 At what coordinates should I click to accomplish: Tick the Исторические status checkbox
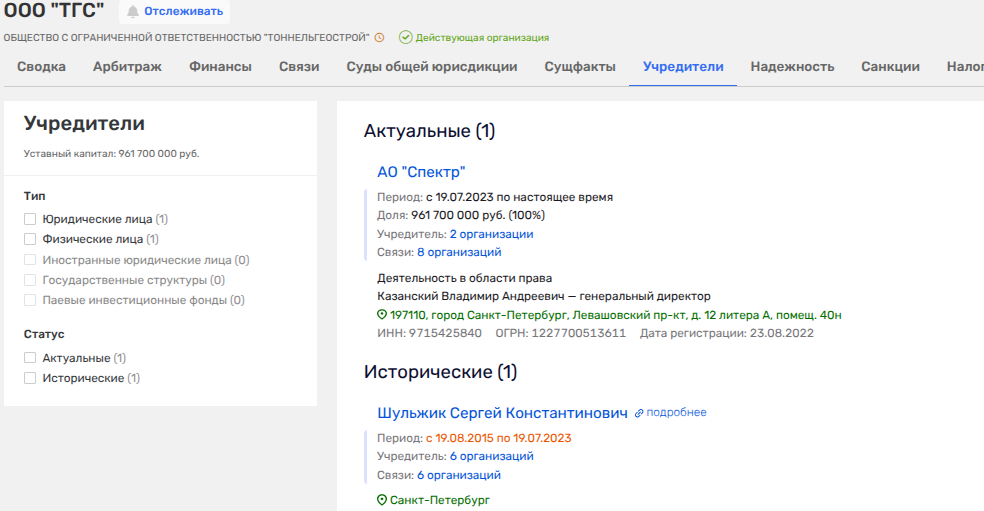coord(30,378)
